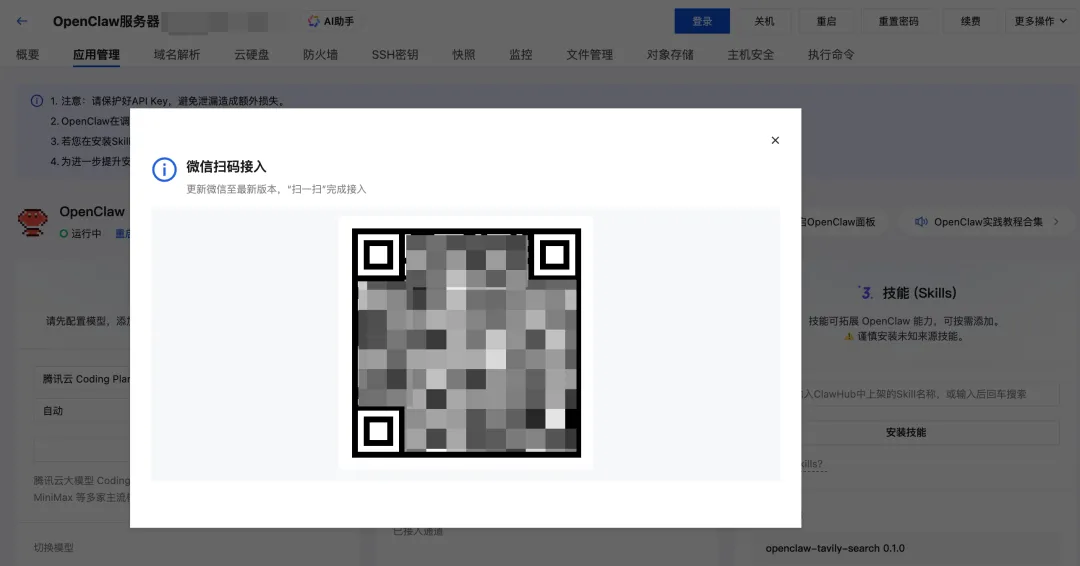Open the 执行命令 tab
Image resolution: width=1080 pixels, height=566 pixels.
point(831,54)
